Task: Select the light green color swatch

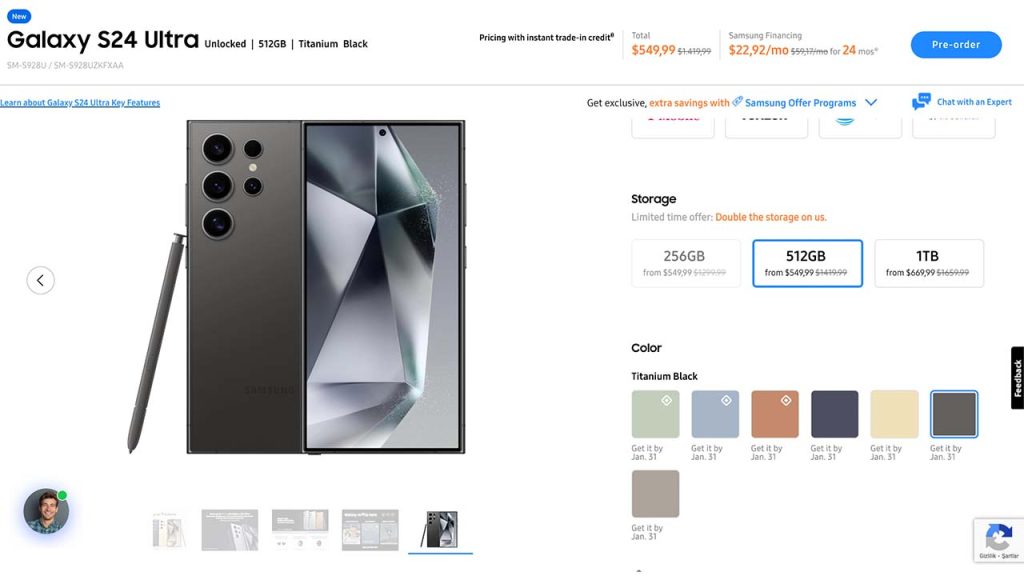Action: (655, 414)
